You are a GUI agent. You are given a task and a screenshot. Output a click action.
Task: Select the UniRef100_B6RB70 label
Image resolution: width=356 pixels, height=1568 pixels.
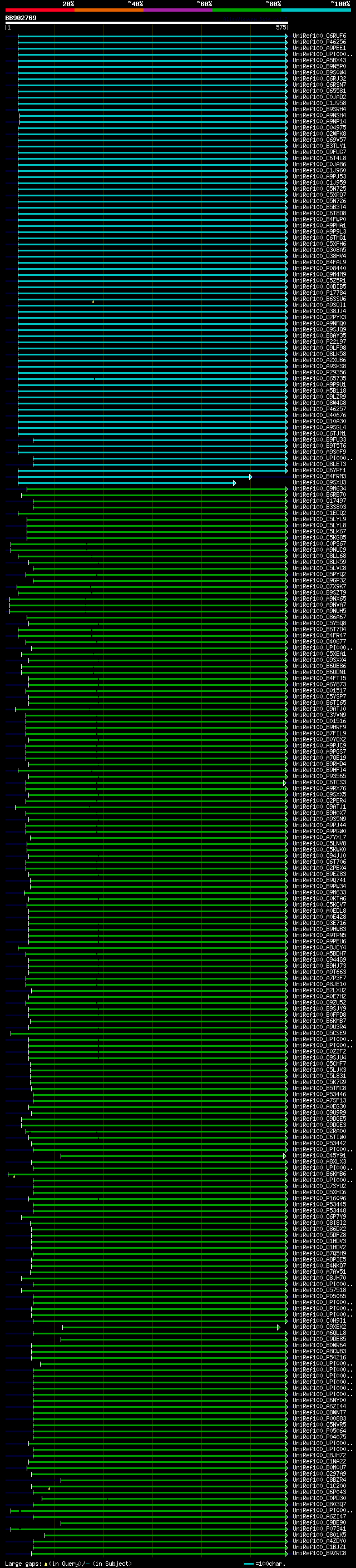tap(319, 494)
